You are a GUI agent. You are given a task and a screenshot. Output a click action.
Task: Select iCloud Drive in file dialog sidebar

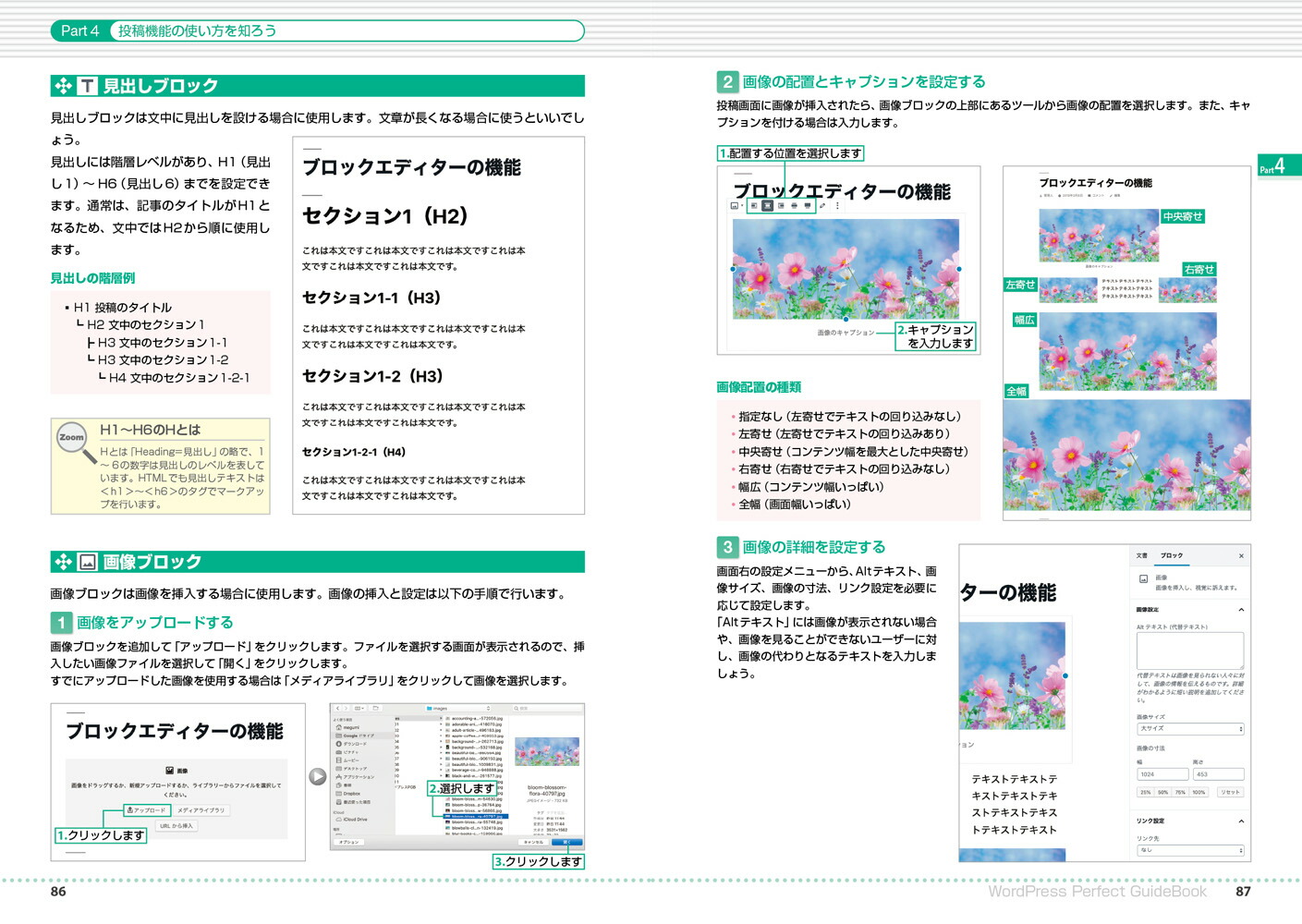click(x=353, y=820)
